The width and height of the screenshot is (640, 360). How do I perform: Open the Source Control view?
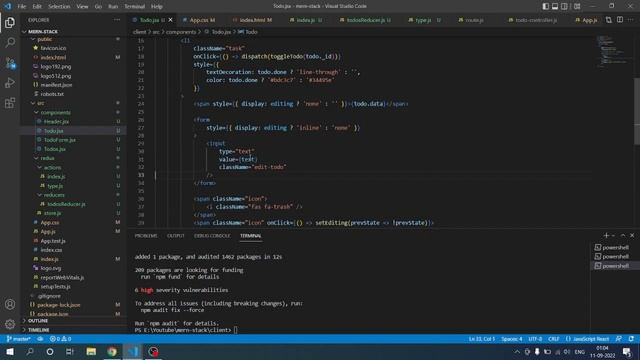click(10, 62)
